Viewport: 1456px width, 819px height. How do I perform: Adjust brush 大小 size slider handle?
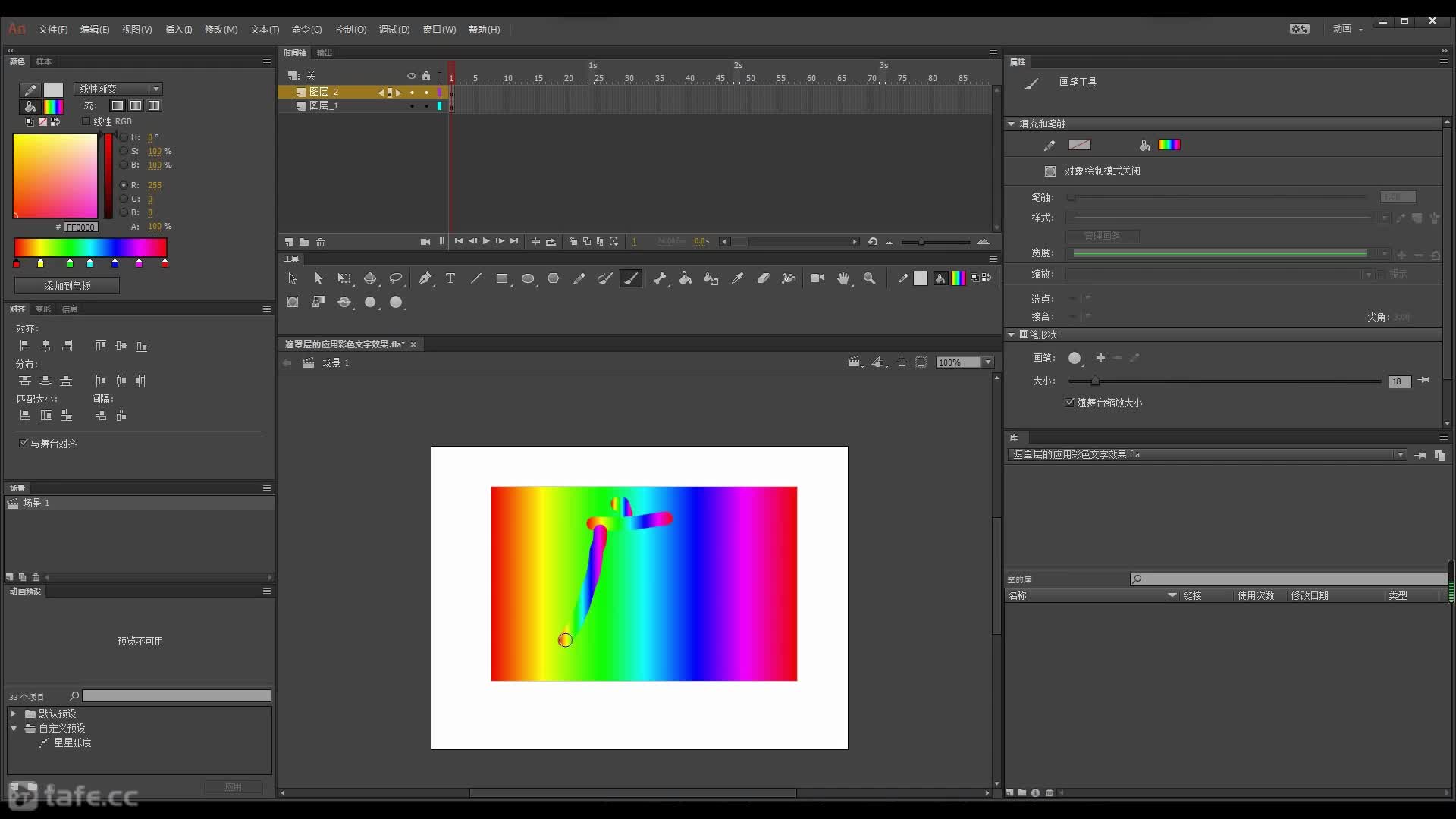click(x=1095, y=381)
